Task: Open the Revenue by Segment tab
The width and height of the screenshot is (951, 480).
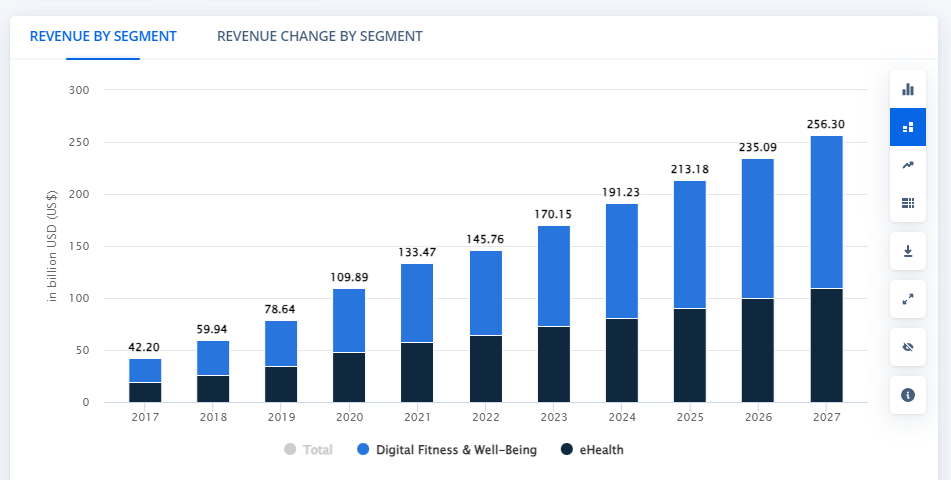Action: click(103, 36)
